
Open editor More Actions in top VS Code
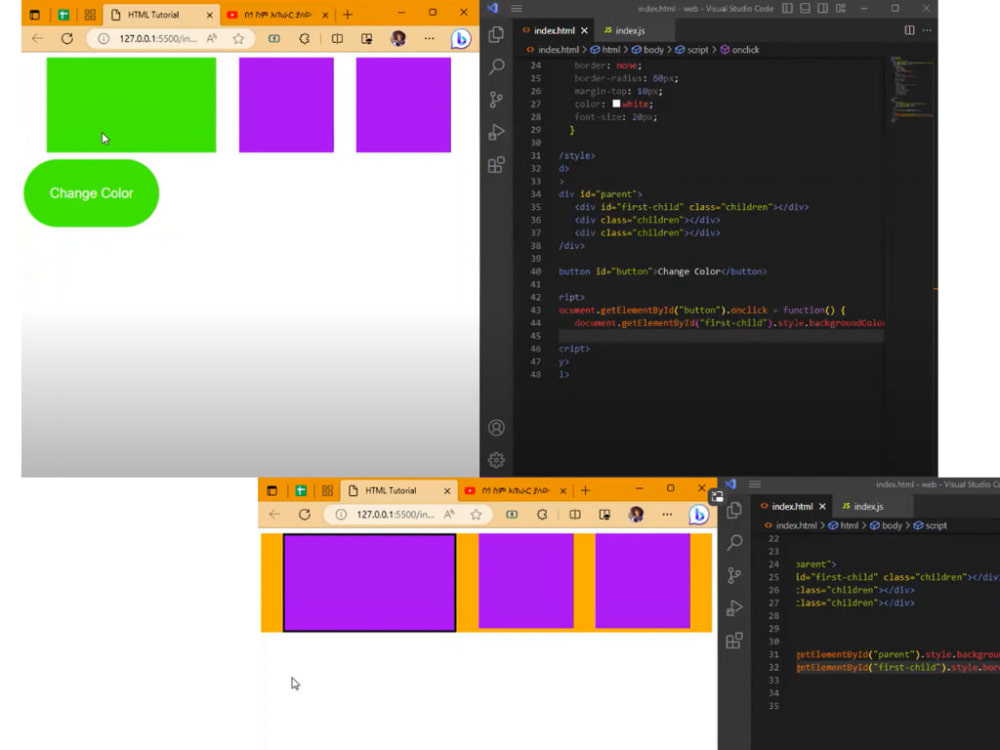927,30
